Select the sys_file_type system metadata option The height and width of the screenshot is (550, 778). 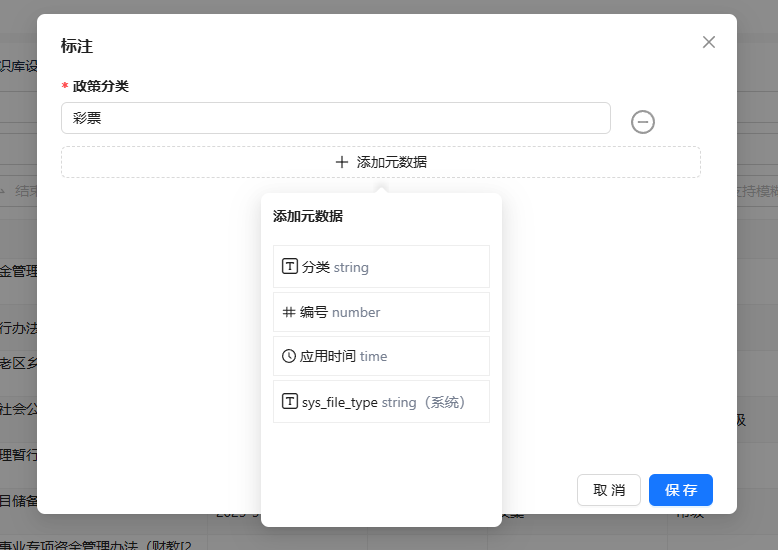point(381,402)
